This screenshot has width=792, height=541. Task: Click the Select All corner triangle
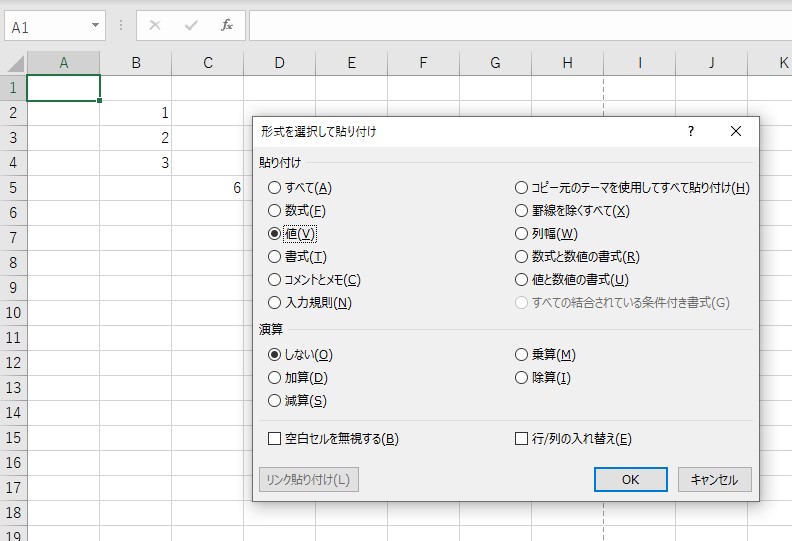pyautogui.click(x=14, y=63)
